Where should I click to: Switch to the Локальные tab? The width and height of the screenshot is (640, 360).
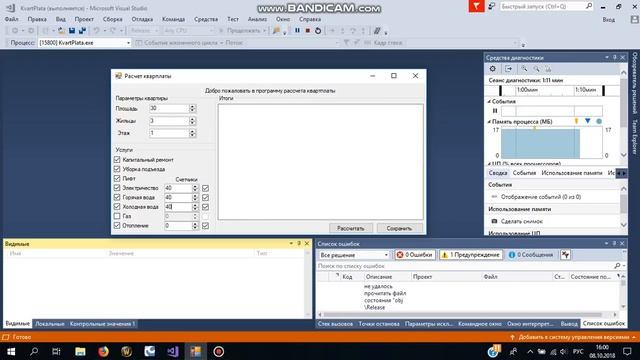(50, 324)
